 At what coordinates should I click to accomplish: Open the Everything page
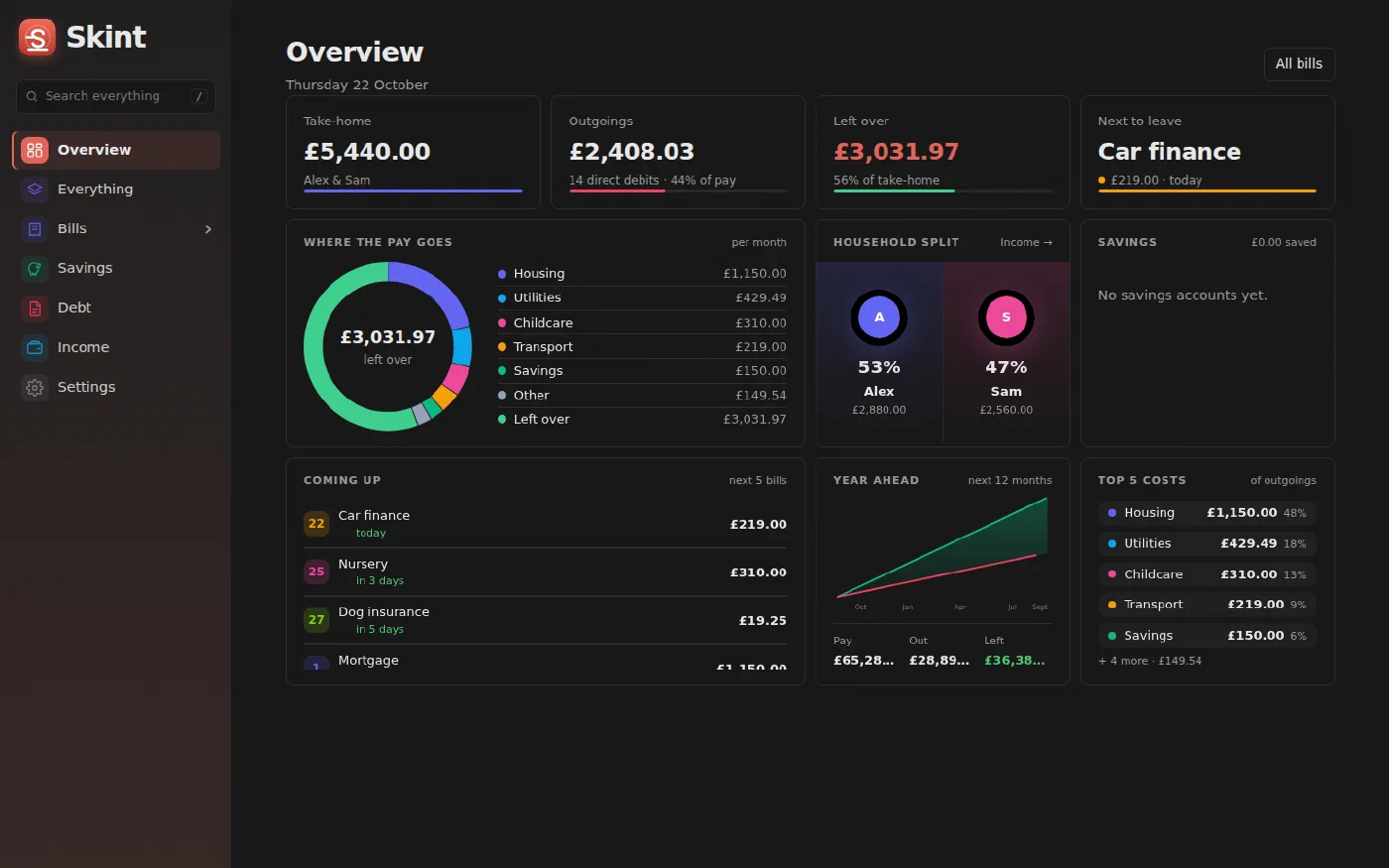(x=116, y=189)
